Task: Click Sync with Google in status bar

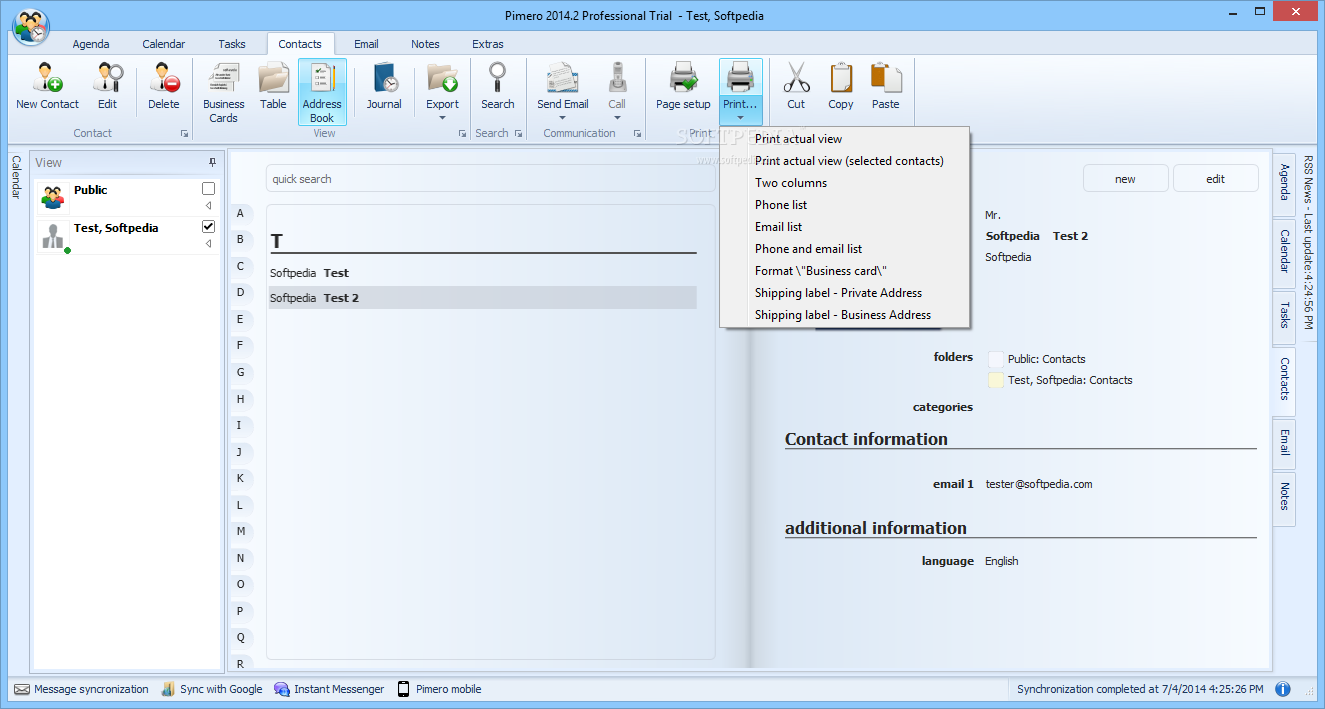Action: tap(211, 689)
